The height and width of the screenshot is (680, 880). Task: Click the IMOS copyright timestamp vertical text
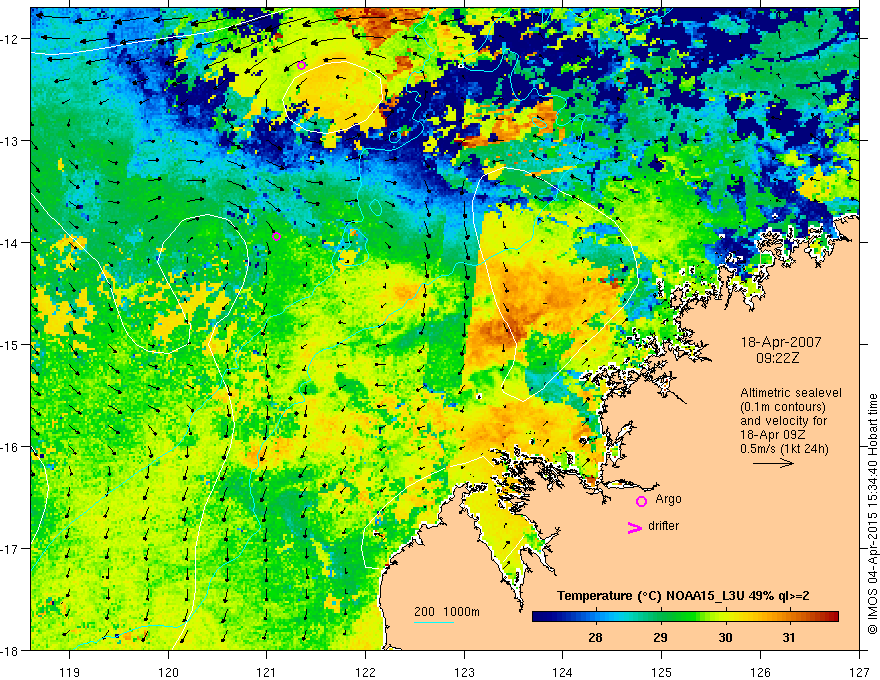click(872, 514)
